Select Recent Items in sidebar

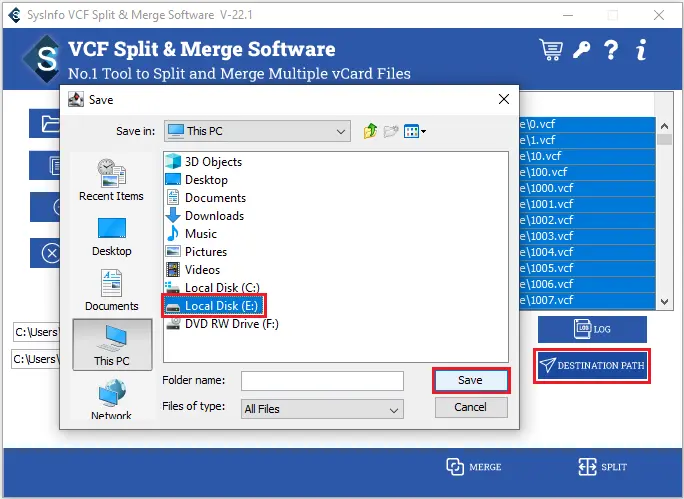click(x=111, y=180)
